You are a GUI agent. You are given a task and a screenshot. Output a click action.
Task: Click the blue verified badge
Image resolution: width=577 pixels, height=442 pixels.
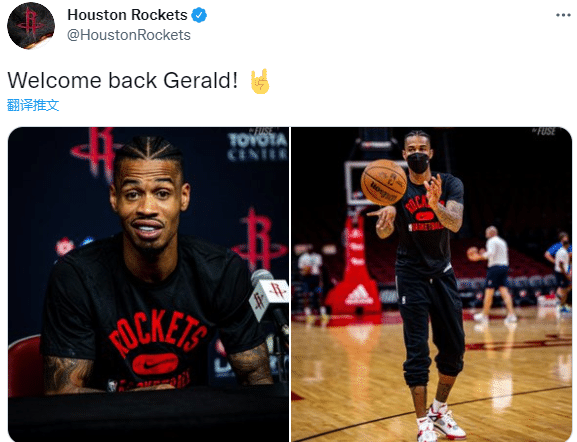click(199, 15)
